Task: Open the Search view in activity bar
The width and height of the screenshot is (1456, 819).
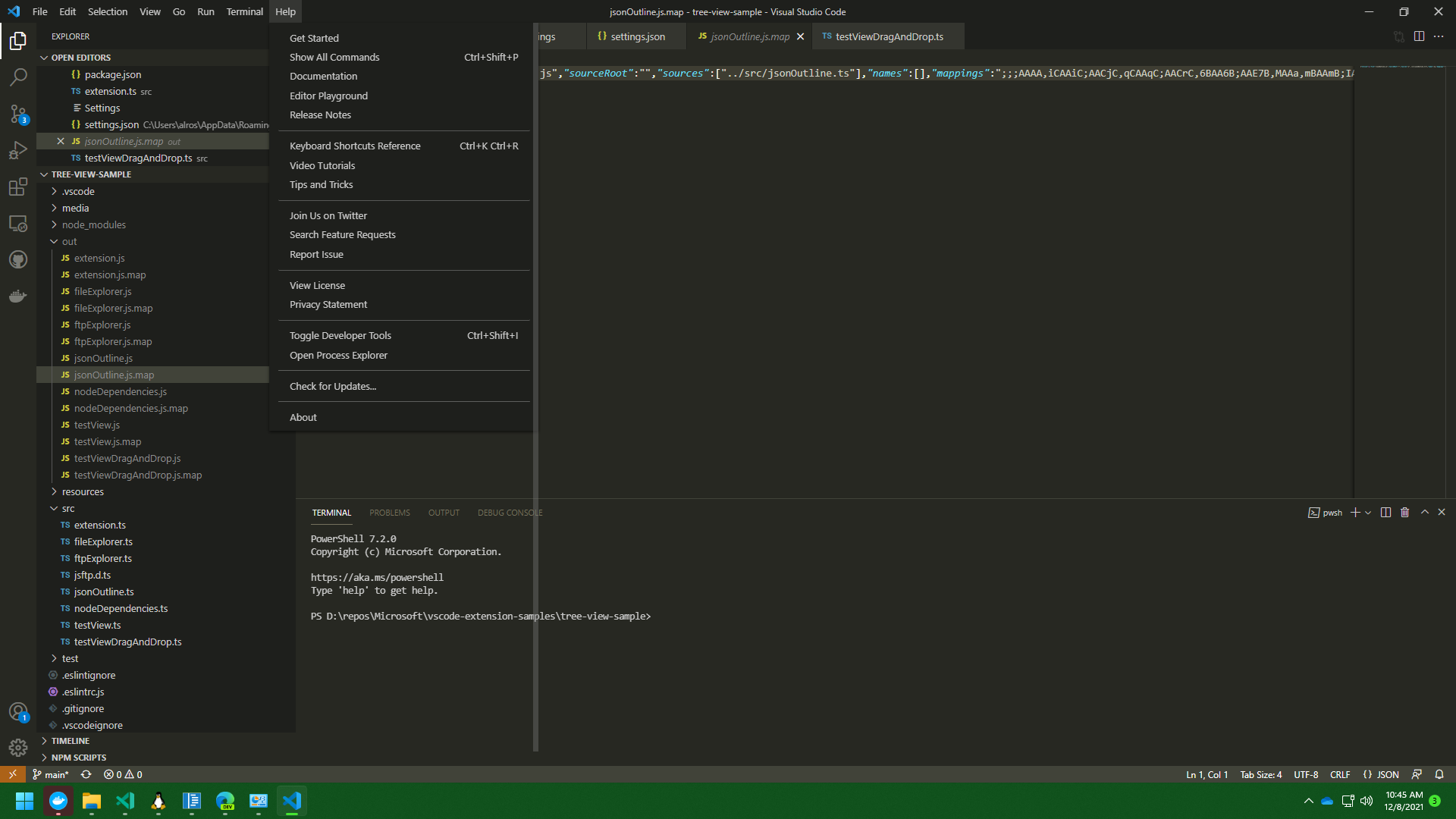Action: coord(18,77)
